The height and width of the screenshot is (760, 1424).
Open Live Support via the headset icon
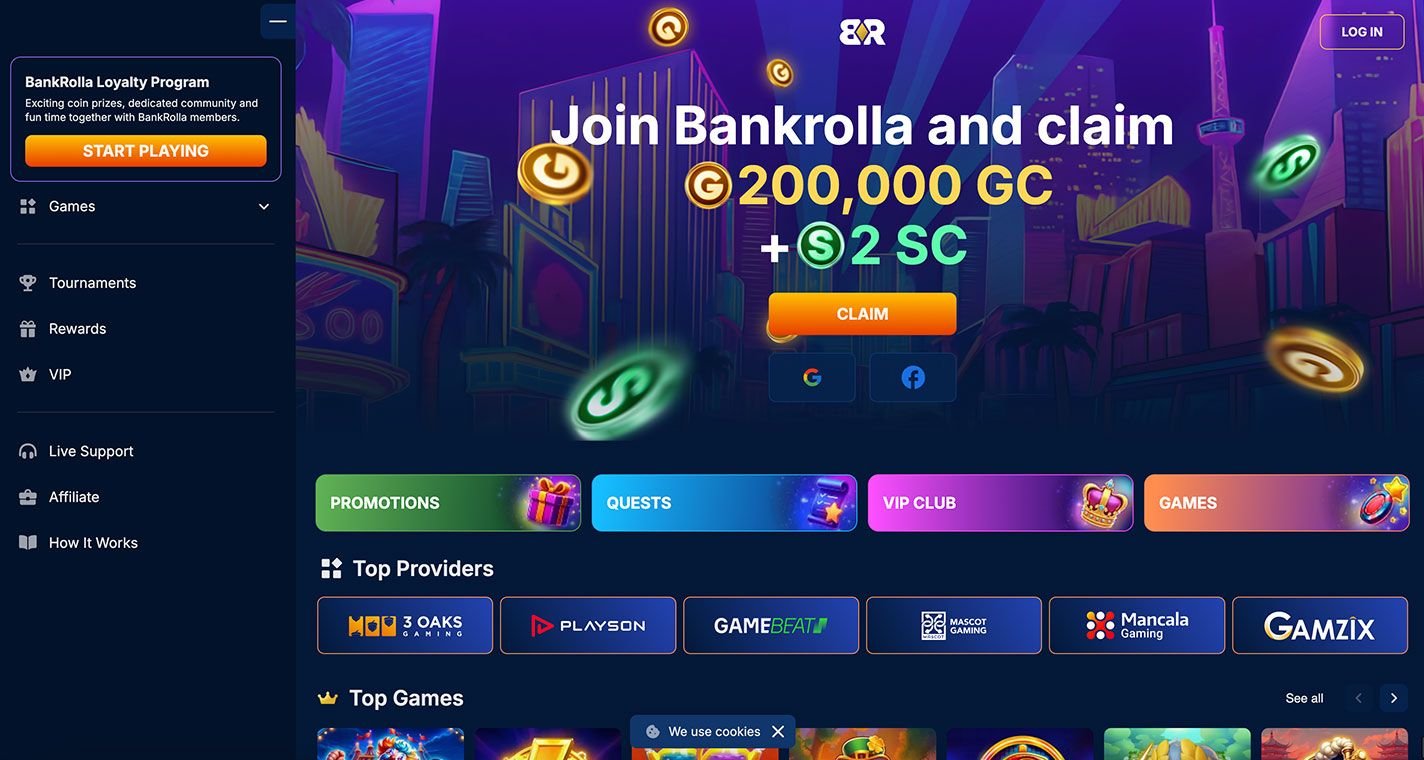(28, 451)
